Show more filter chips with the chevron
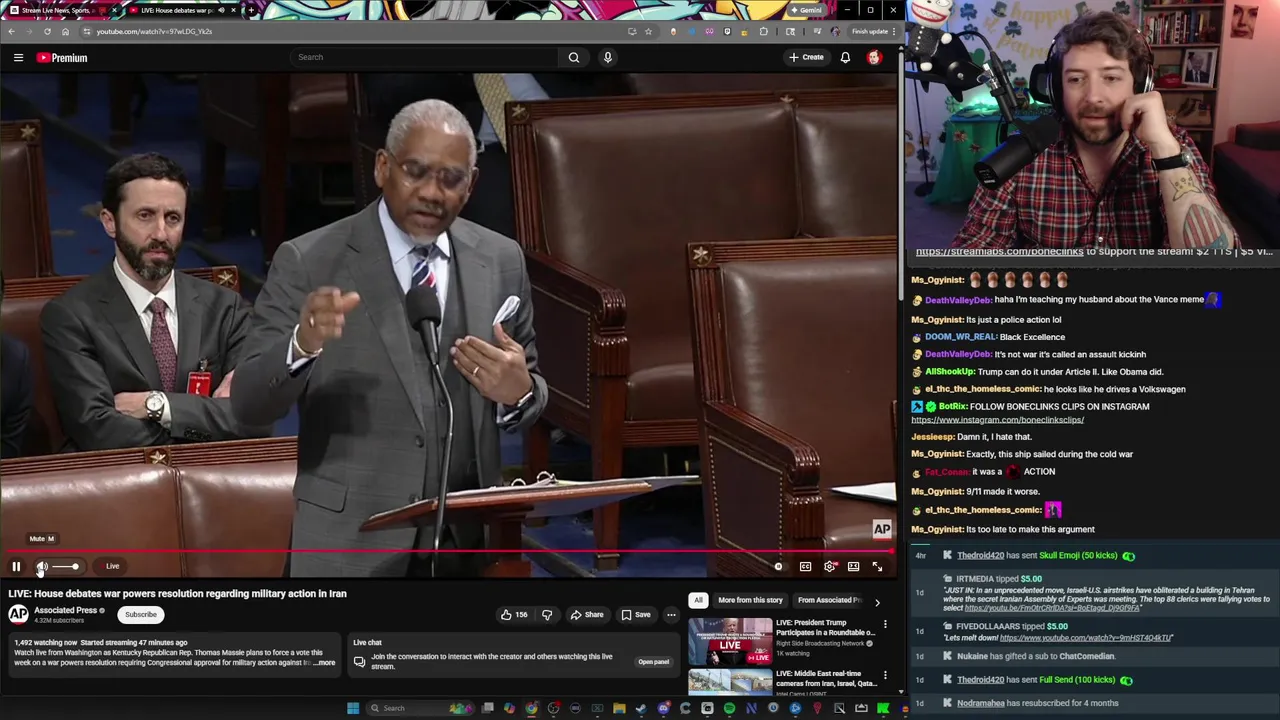 coord(877,601)
